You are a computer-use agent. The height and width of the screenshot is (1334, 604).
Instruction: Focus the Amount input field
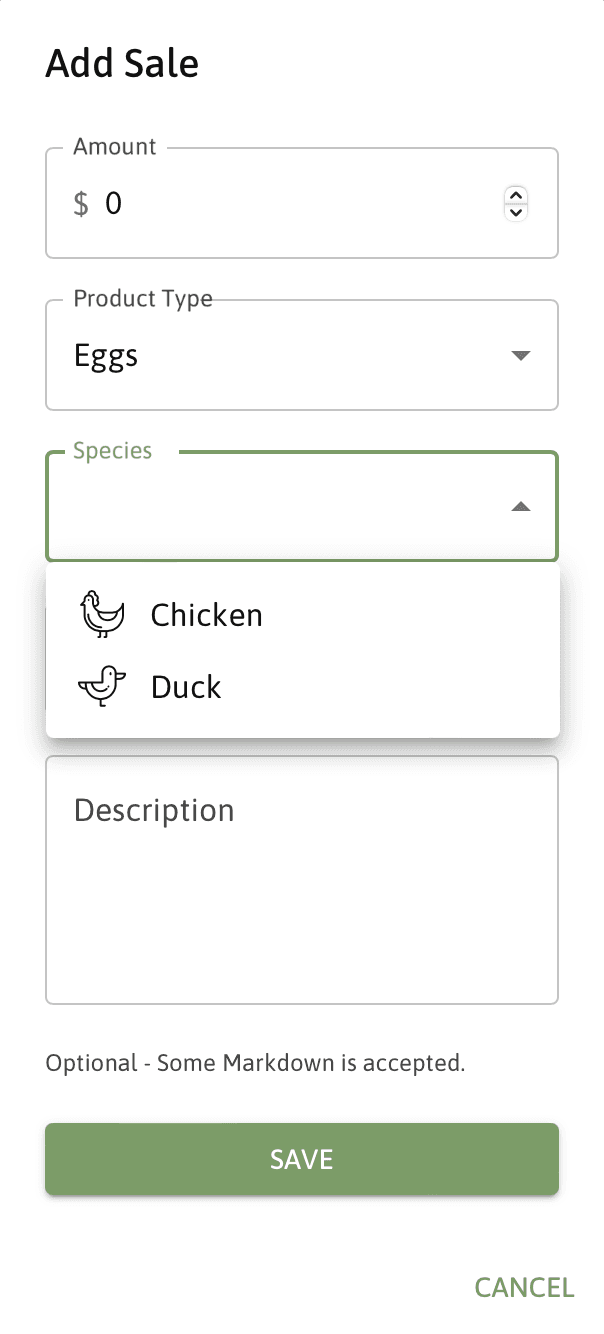[x=300, y=204]
